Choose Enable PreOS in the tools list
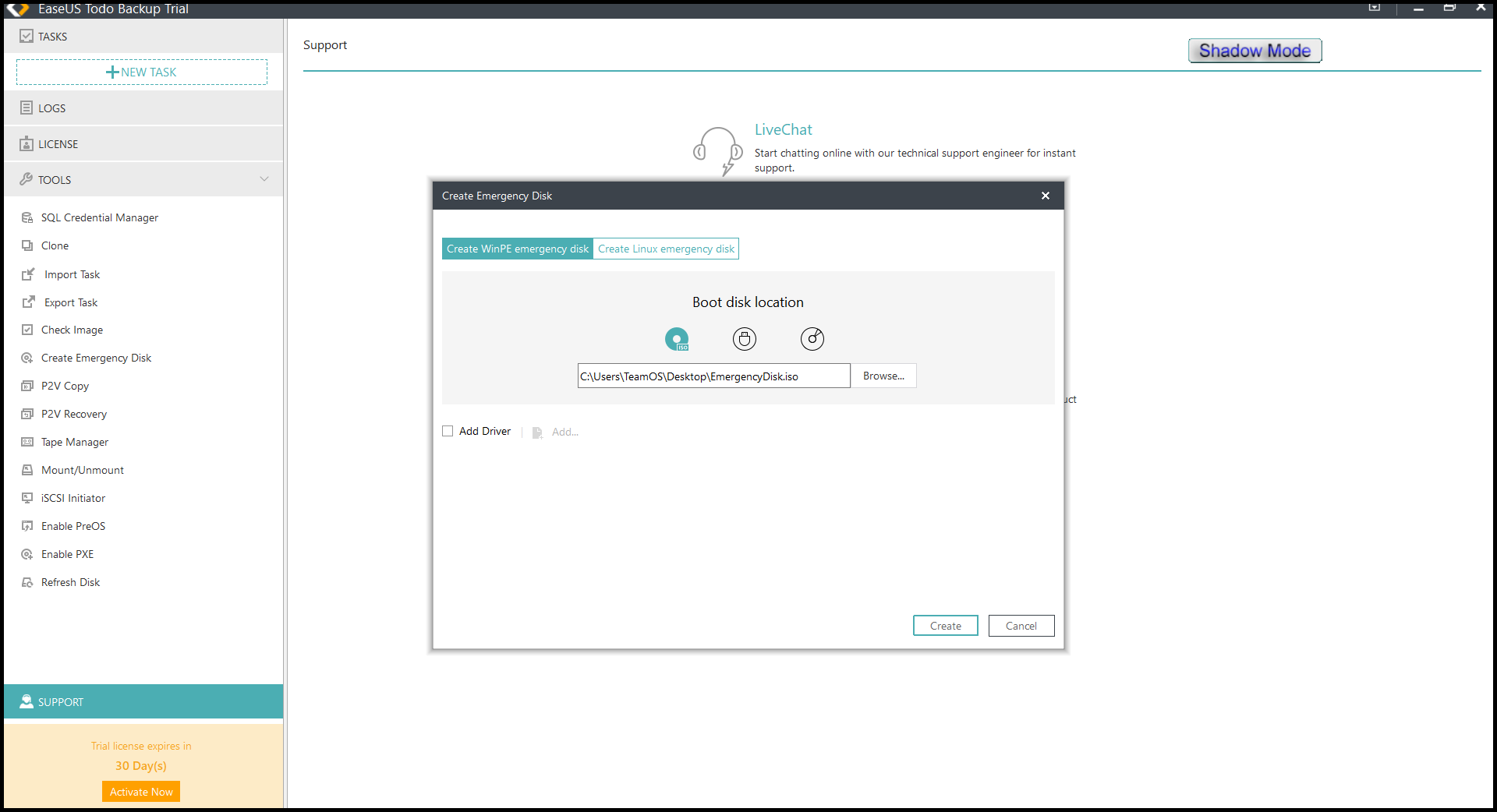Screen dimensions: 1497x812 73,526
